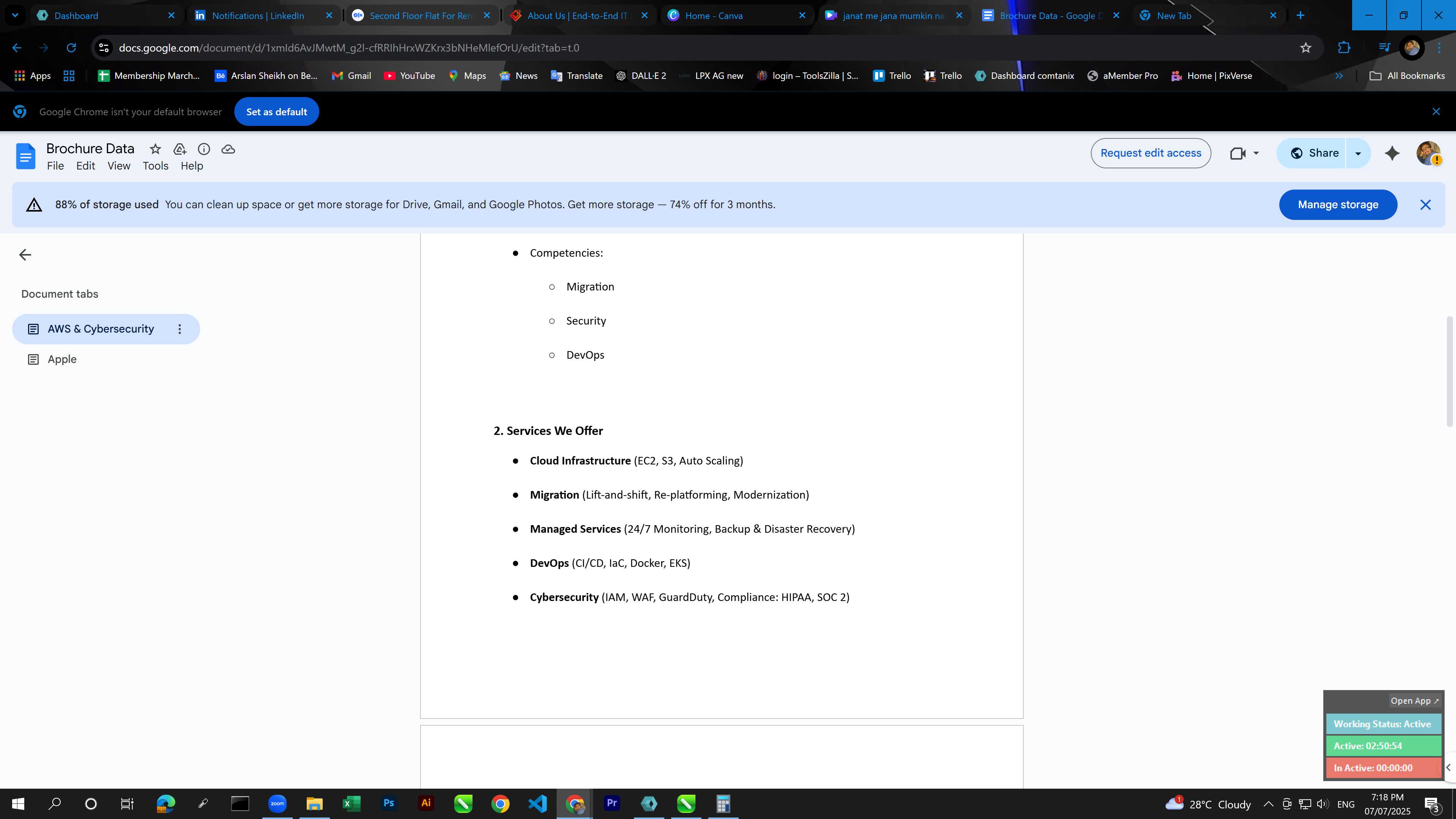Open the Translate bookmark
This screenshot has width=1456, height=819.
click(x=576, y=76)
